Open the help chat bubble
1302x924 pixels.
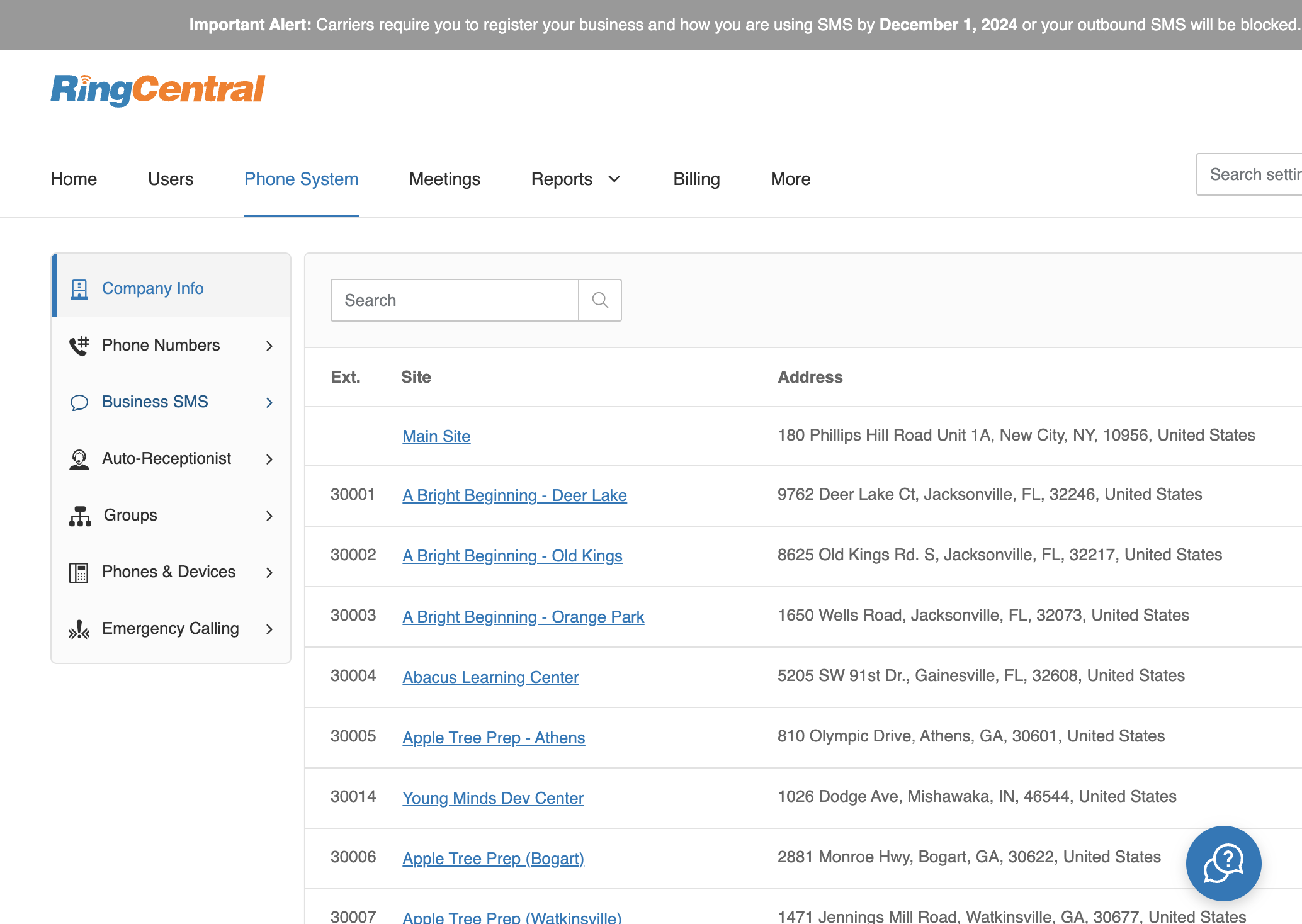coord(1223,863)
